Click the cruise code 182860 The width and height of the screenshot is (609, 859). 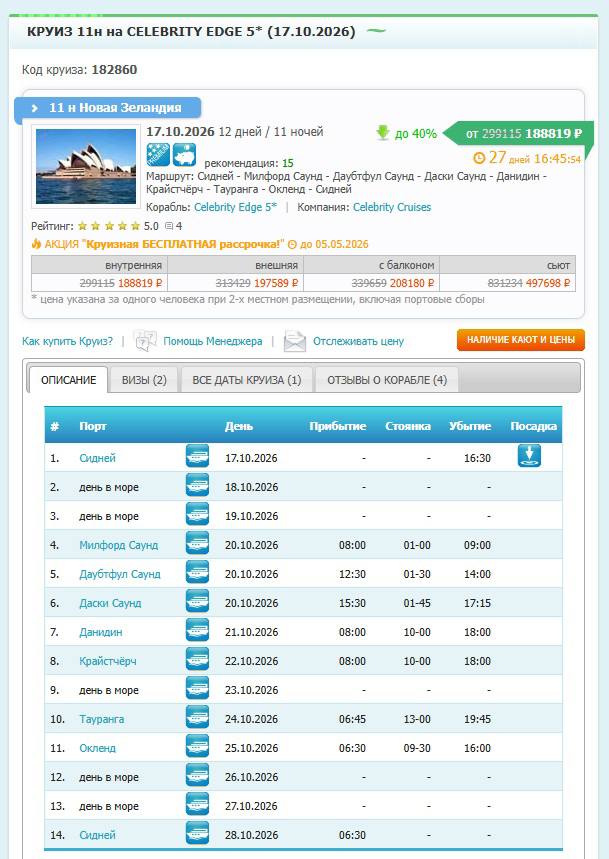(x=114, y=70)
